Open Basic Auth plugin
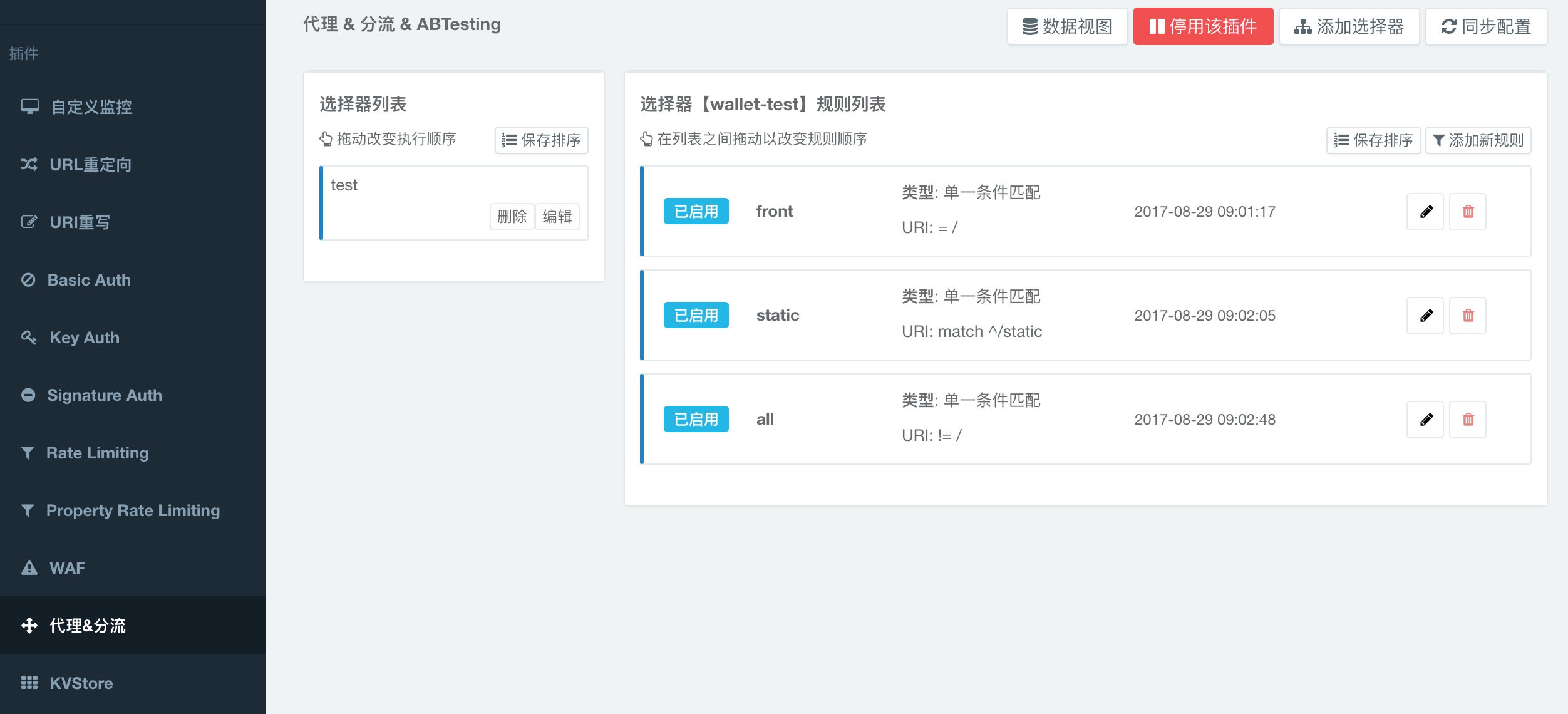This screenshot has height=714, width=1568. coord(133,279)
